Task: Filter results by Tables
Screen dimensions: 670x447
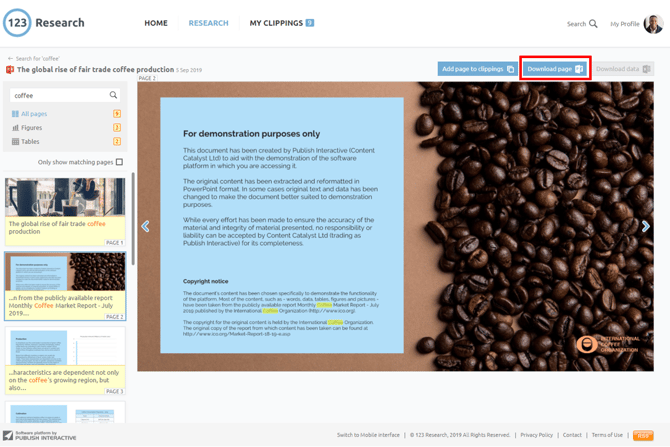Action: tap(30, 142)
